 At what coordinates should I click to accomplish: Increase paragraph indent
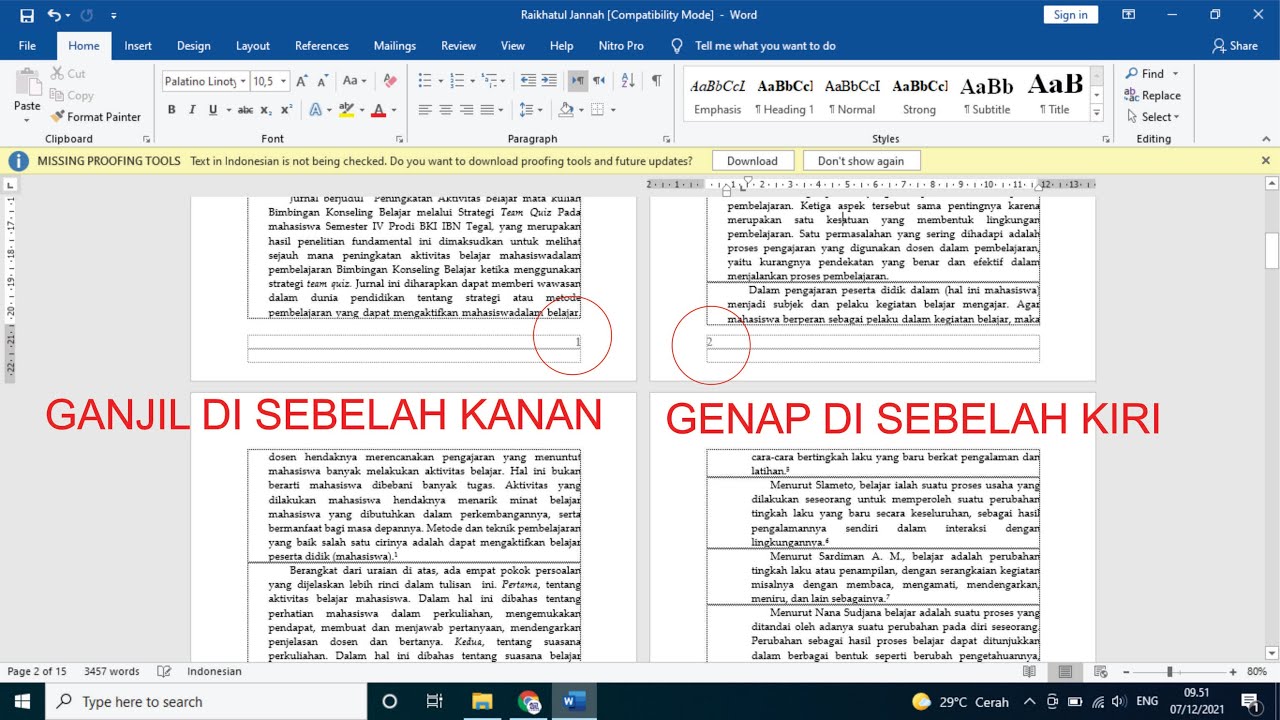point(550,81)
